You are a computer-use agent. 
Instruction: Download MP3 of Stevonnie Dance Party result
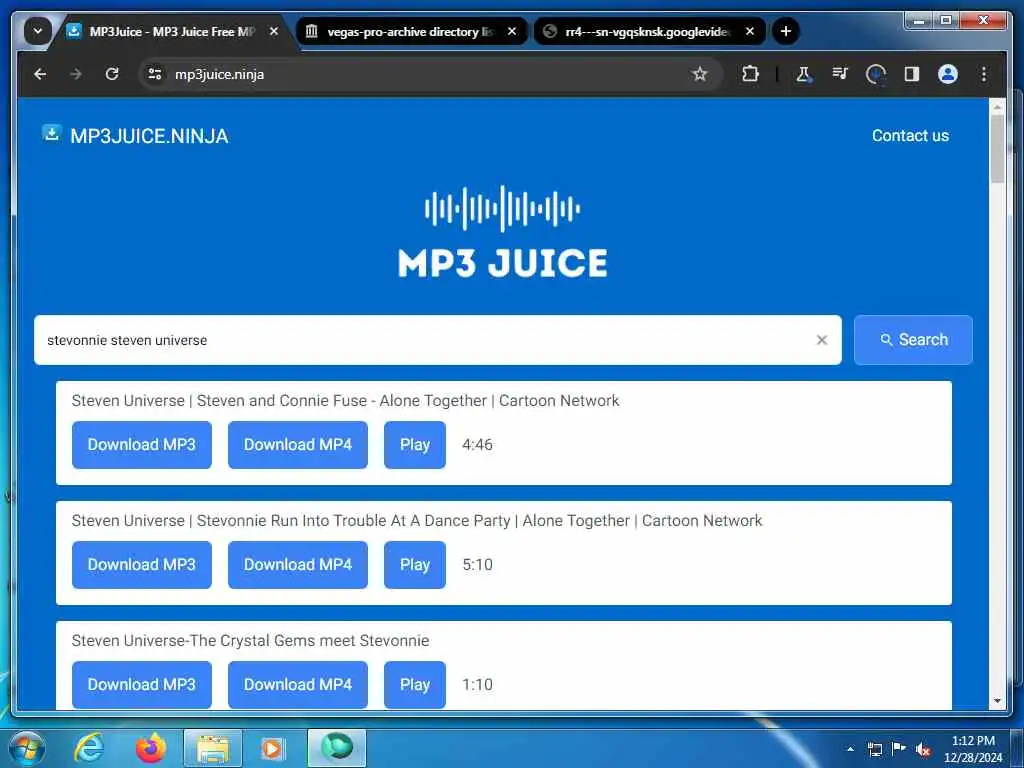[x=142, y=565]
